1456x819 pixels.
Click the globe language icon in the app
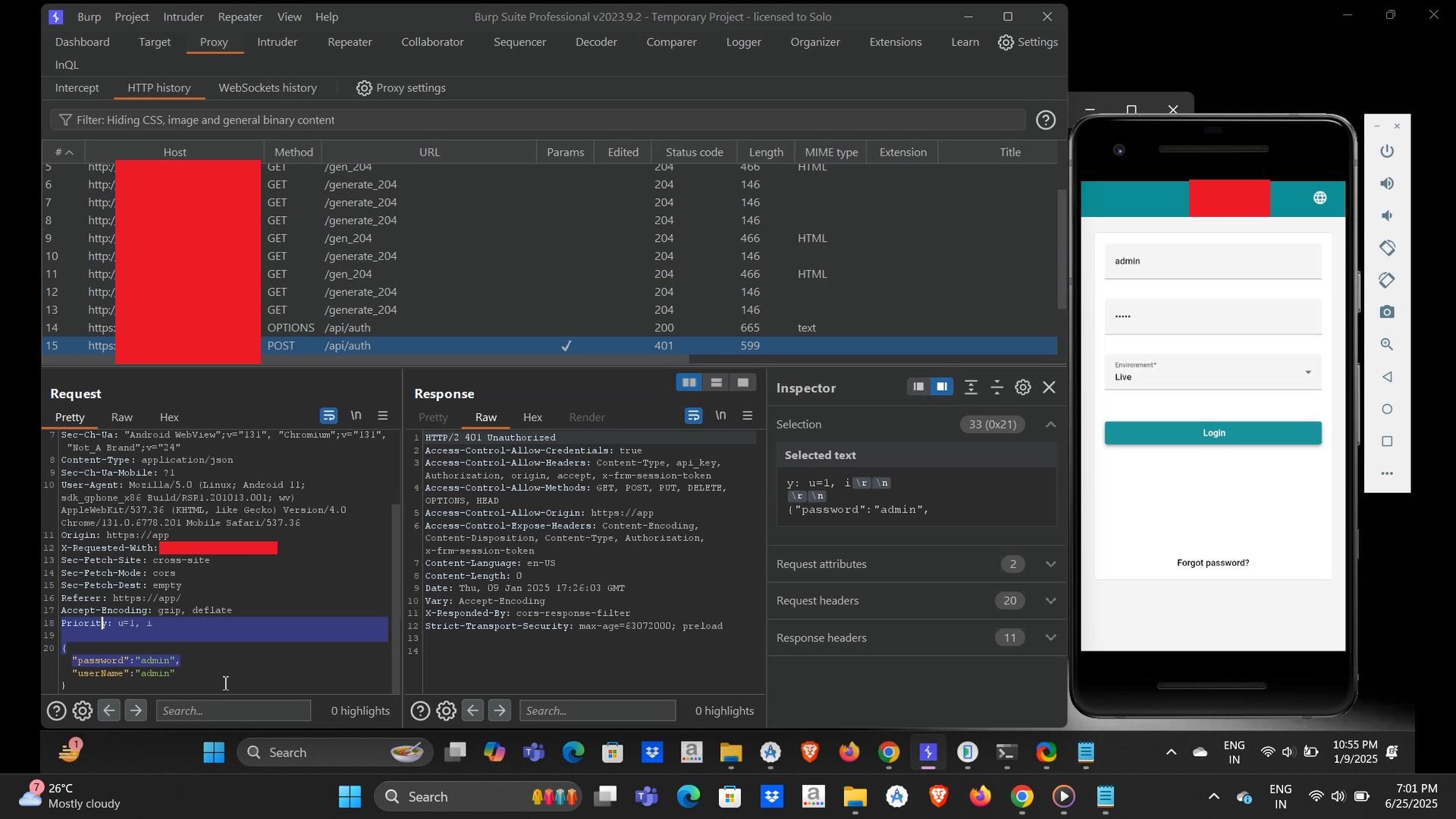(1320, 198)
